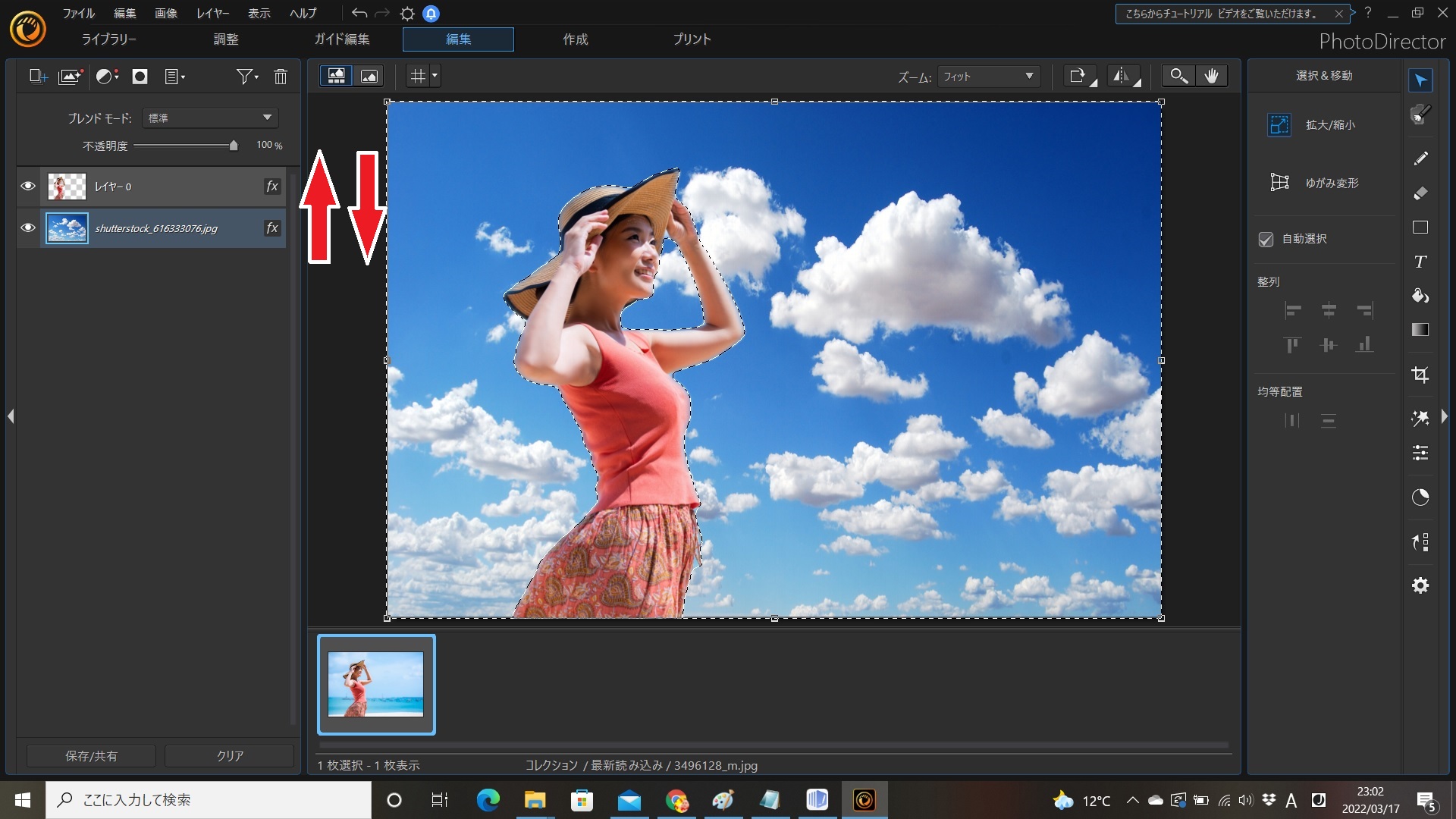The height and width of the screenshot is (819, 1456).
Task: Click the 不透明度 opacity slider handle
Action: coord(234,146)
